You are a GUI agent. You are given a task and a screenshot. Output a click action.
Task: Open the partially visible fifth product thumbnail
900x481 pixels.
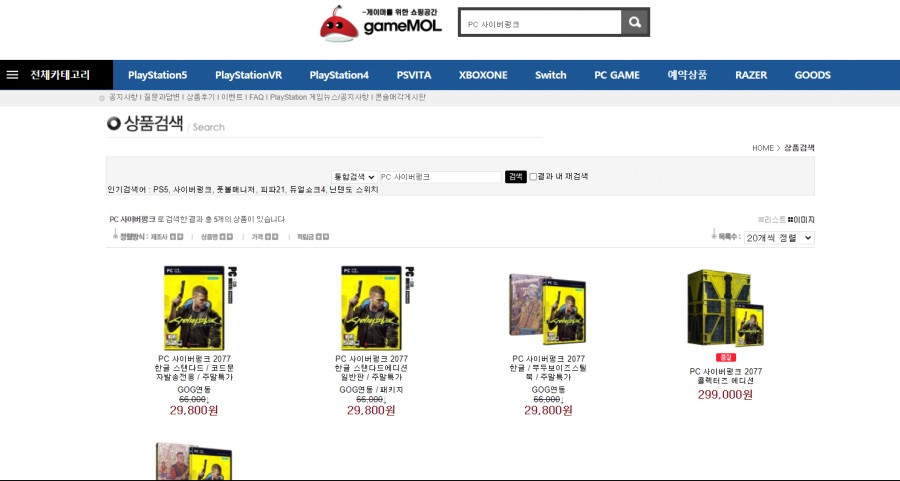click(x=193, y=461)
